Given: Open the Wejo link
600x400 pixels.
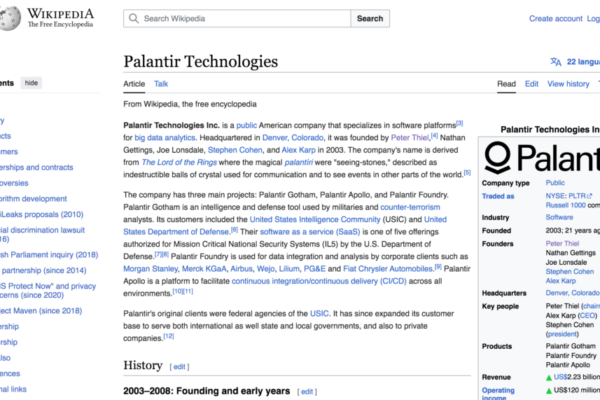Looking at the screenshot, I should click(x=266, y=269).
